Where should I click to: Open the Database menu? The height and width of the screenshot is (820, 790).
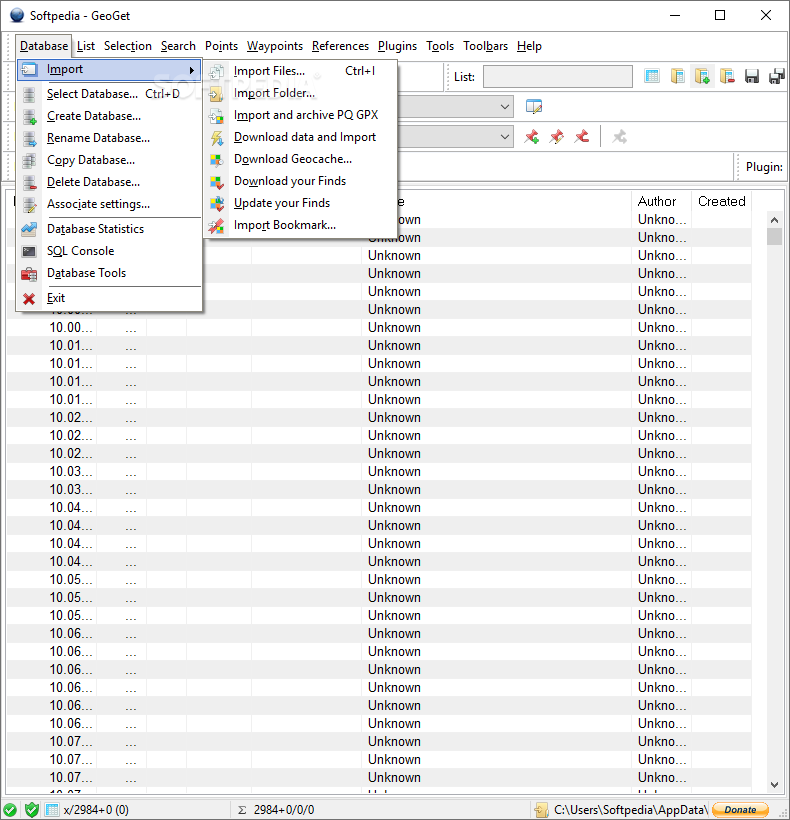[44, 46]
